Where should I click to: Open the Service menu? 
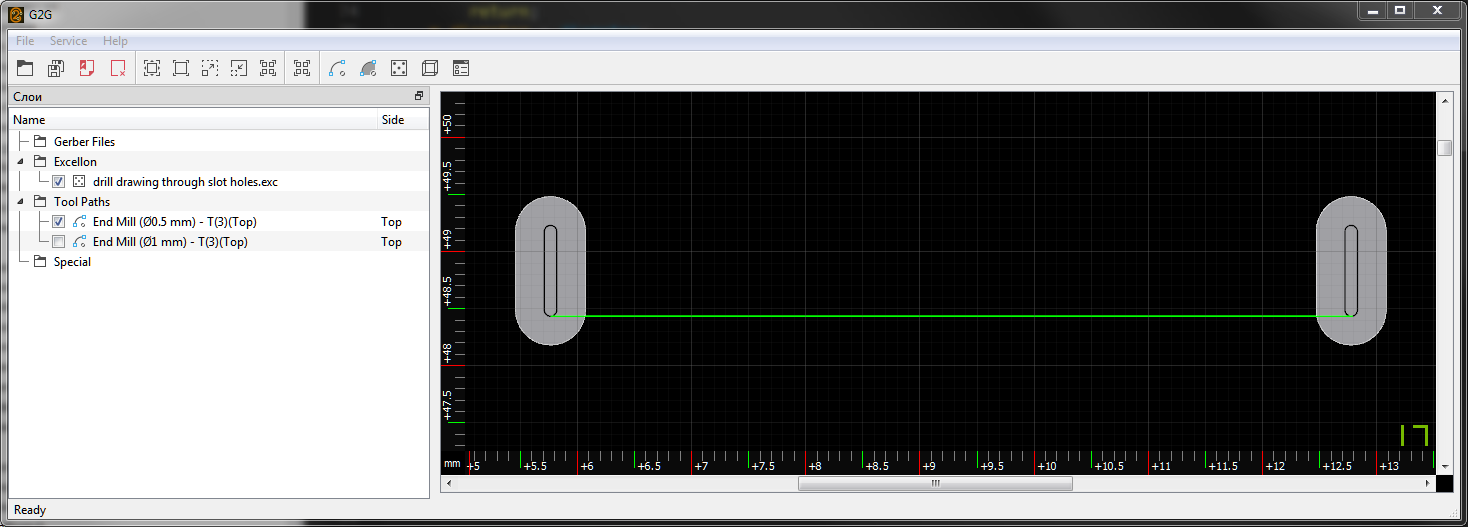coord(68,41)
